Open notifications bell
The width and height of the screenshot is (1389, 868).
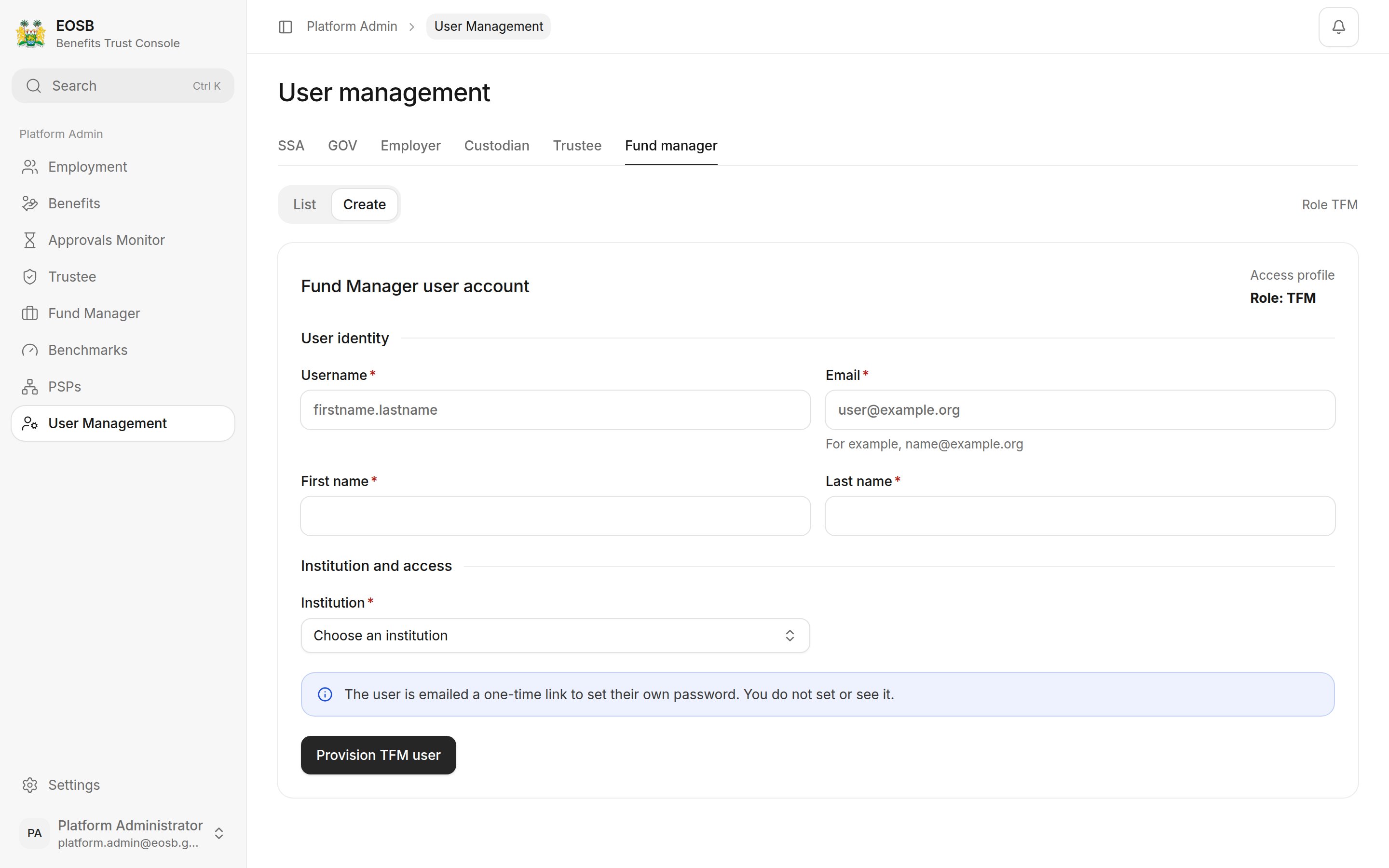click(x=1338, y=27)
